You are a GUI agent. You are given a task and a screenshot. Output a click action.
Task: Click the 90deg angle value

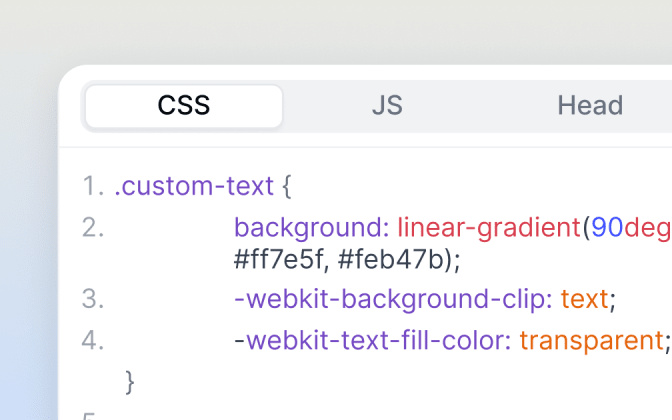[631, 228]
